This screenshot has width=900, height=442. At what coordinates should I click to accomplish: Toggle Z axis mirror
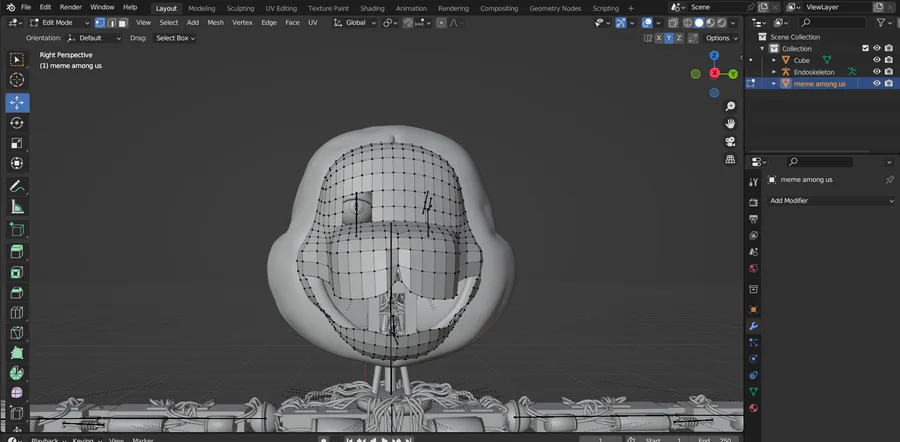pos(679,38)
